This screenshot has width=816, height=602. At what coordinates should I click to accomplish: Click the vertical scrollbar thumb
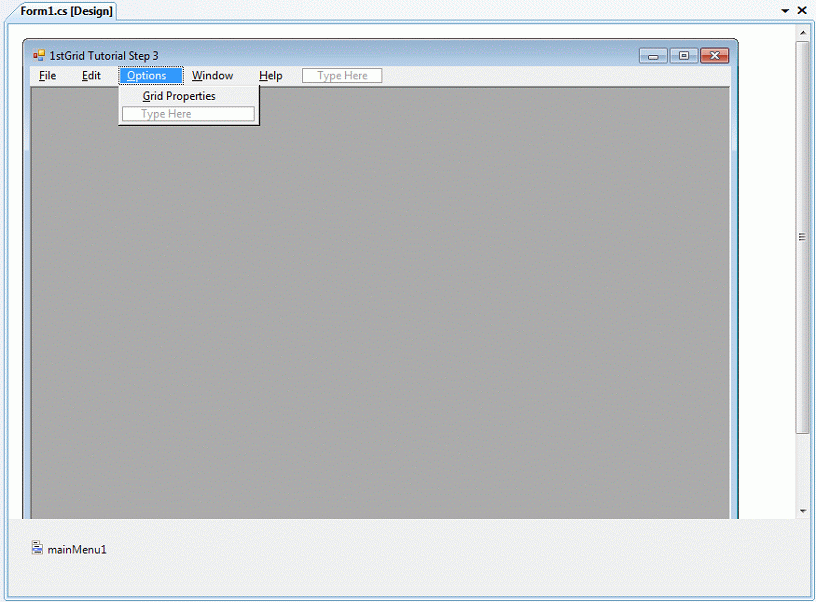pos(802,237)
